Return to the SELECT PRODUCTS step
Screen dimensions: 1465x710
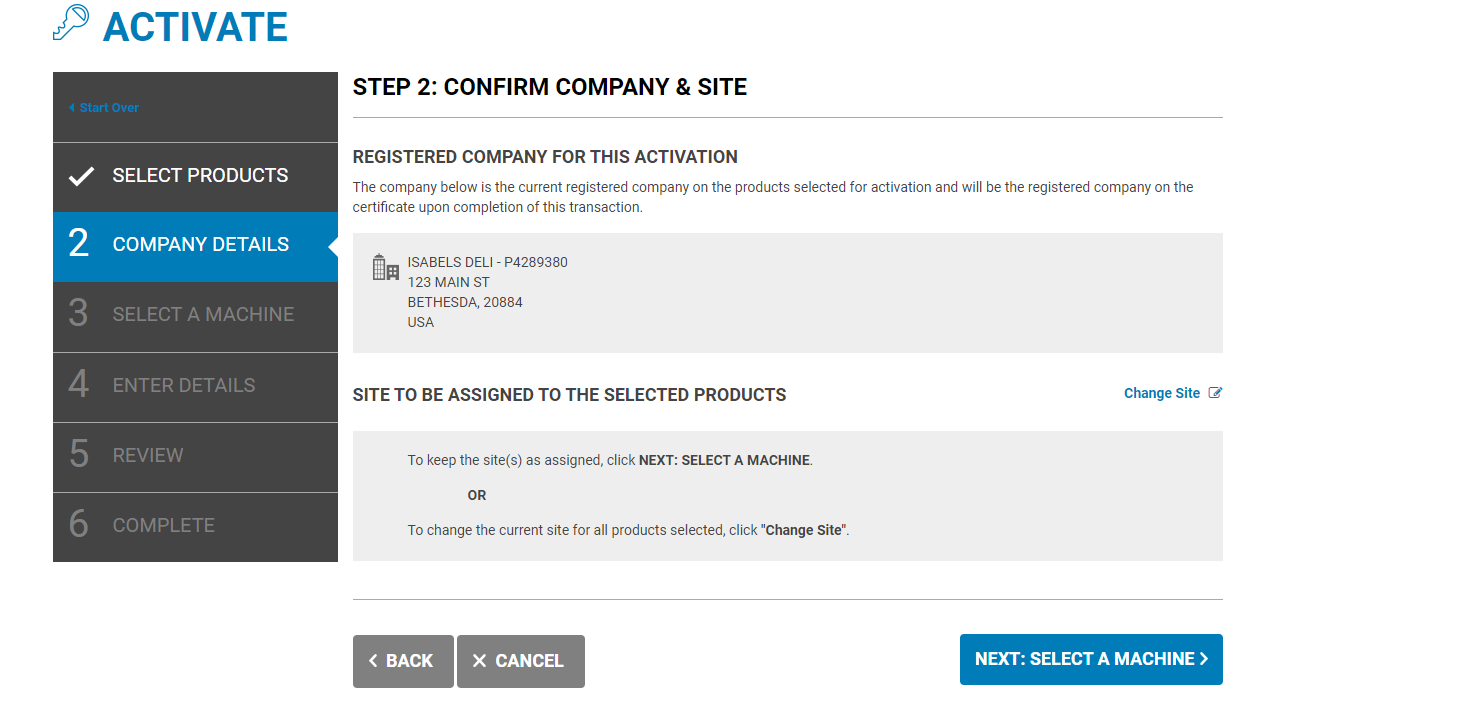pos(195,176)
